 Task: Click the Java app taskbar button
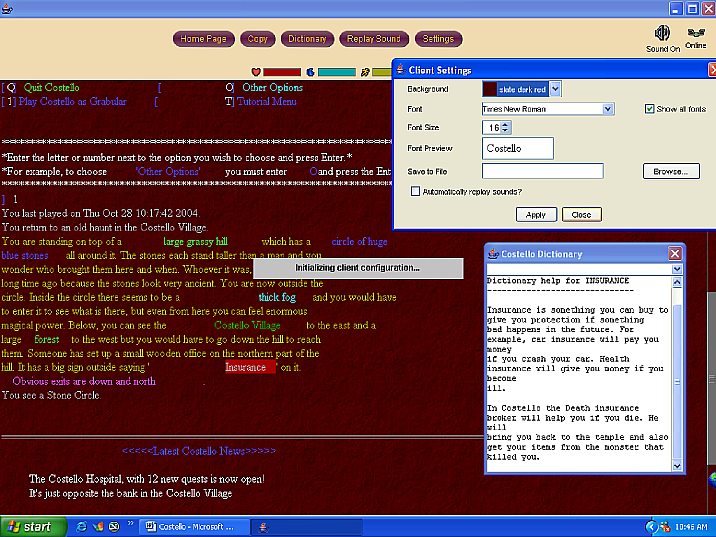point(306,527)
